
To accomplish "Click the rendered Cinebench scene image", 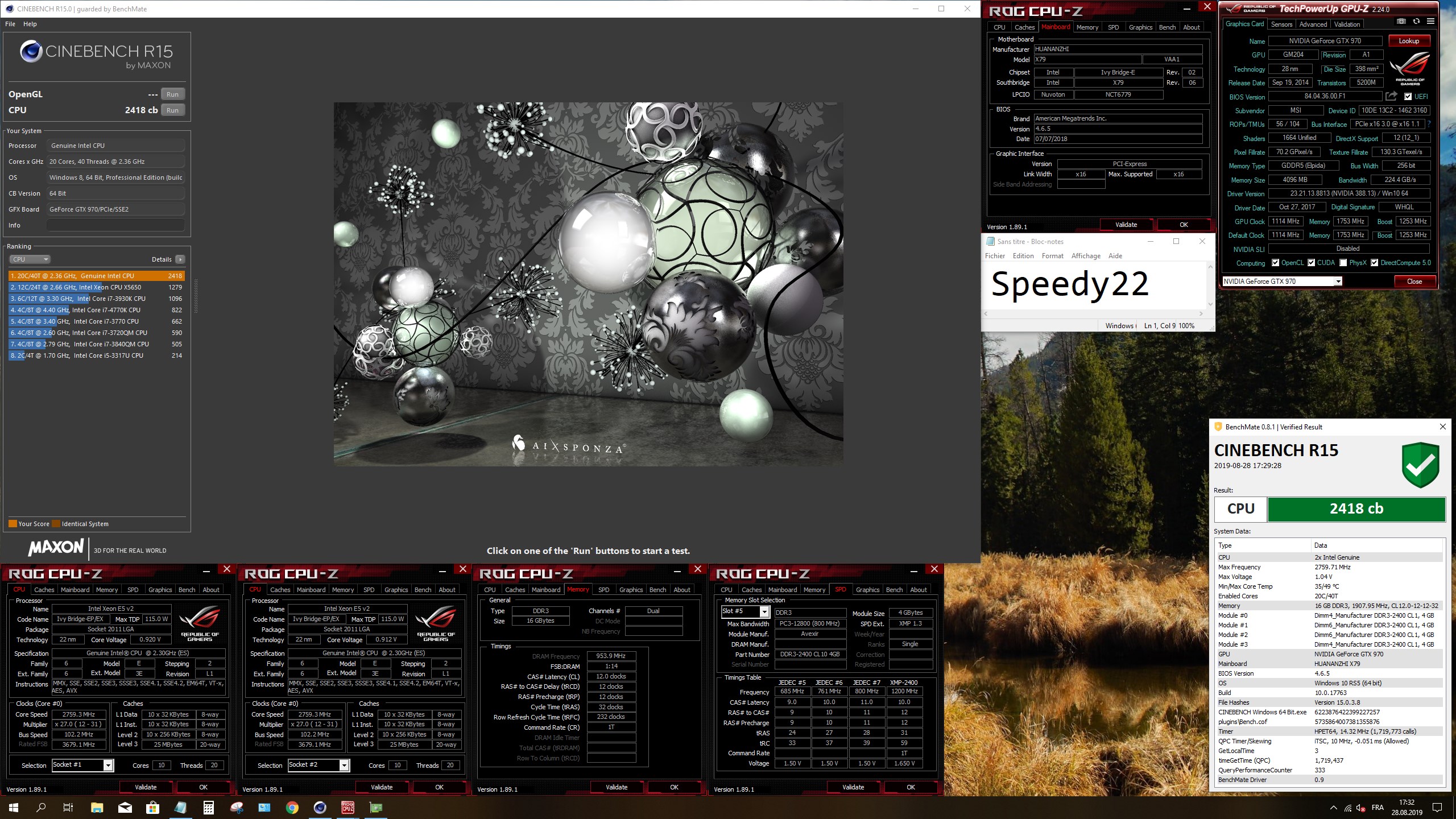I will (x=588, y=284).
